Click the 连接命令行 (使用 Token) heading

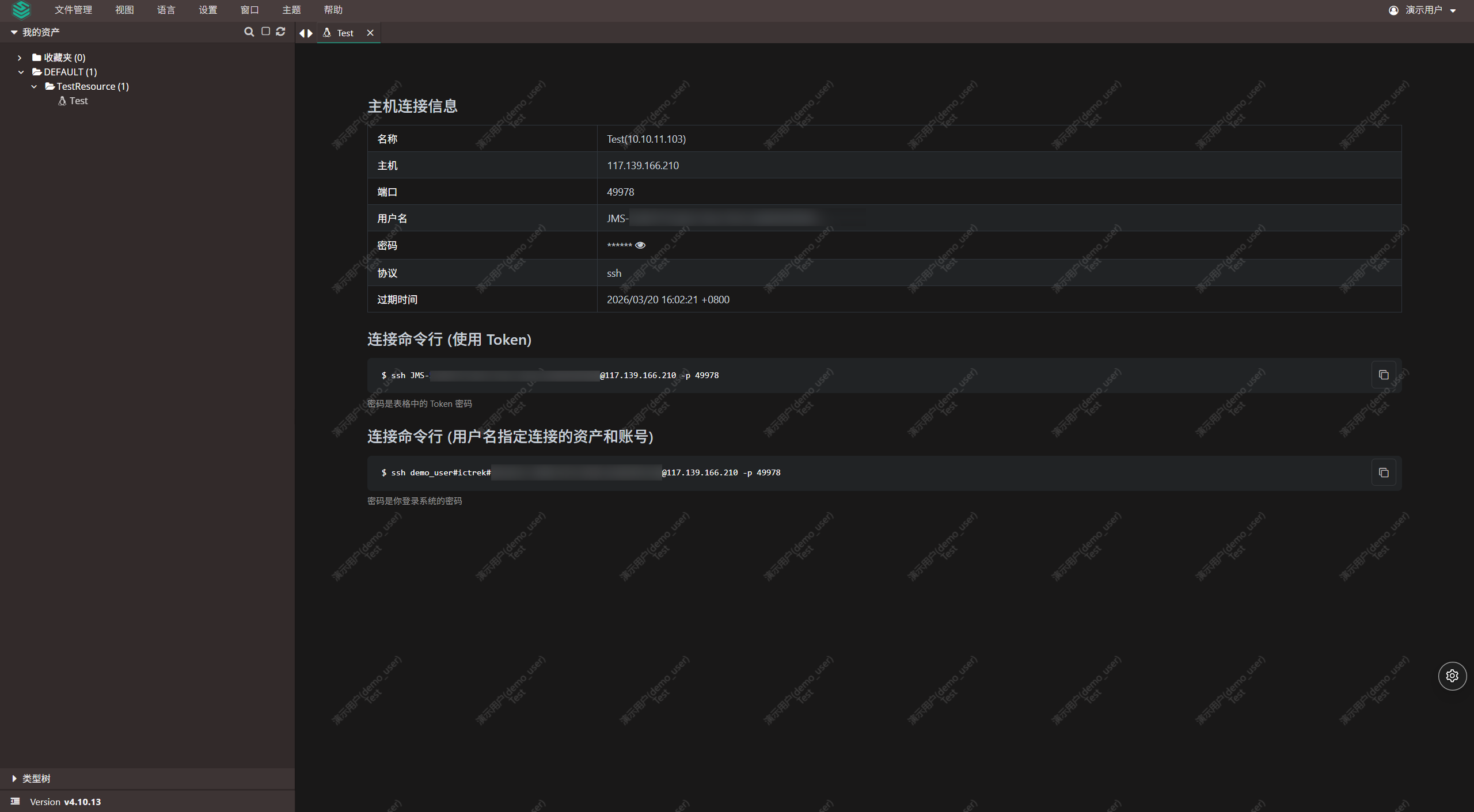click(x=449, y=340)
